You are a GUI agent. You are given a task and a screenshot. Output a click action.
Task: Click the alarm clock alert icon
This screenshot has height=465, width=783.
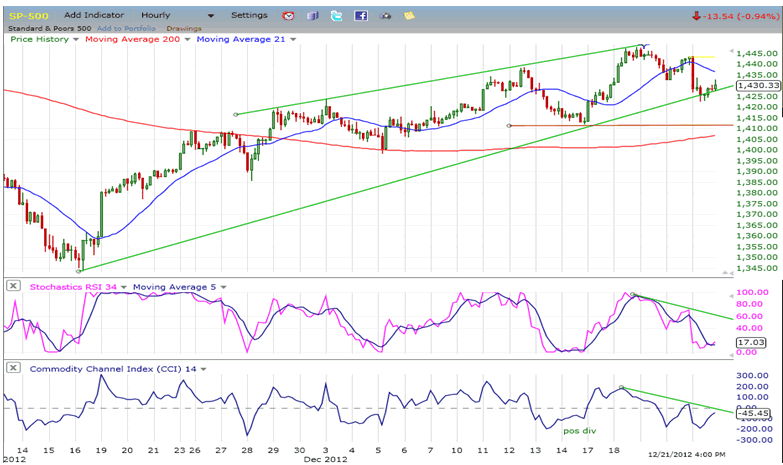[x=289, y=16]
